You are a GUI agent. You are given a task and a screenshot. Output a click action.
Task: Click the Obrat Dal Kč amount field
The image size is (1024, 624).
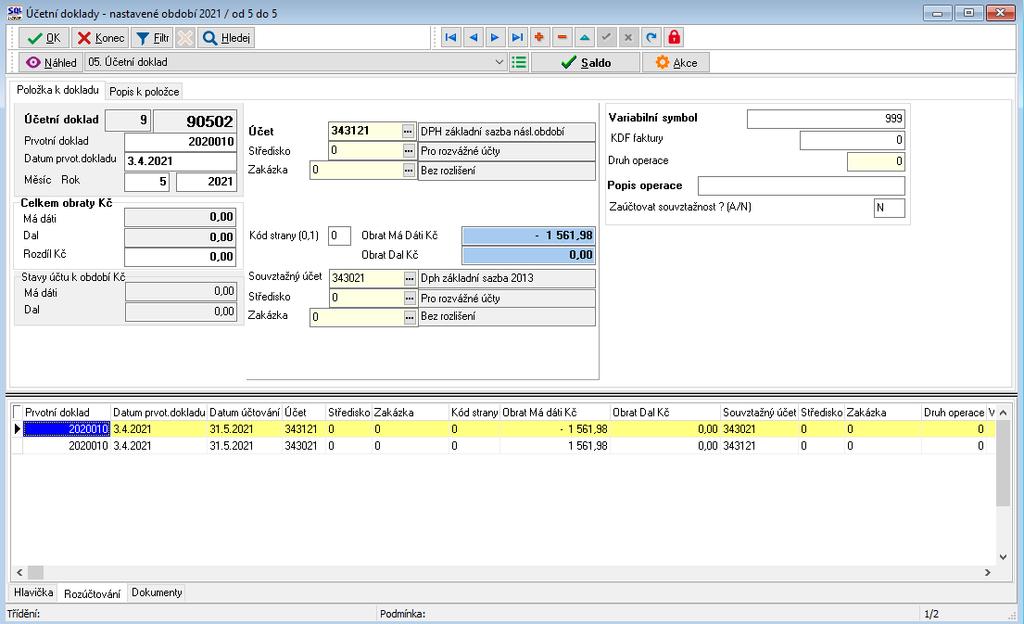tap(528, 255)
